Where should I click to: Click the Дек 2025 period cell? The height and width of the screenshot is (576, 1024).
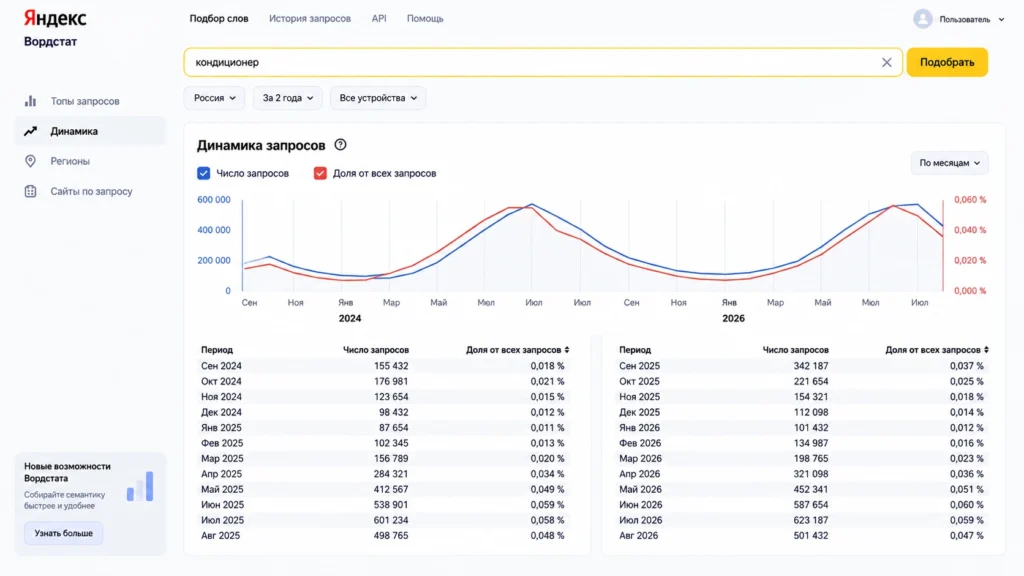click(x=639, y=413)
